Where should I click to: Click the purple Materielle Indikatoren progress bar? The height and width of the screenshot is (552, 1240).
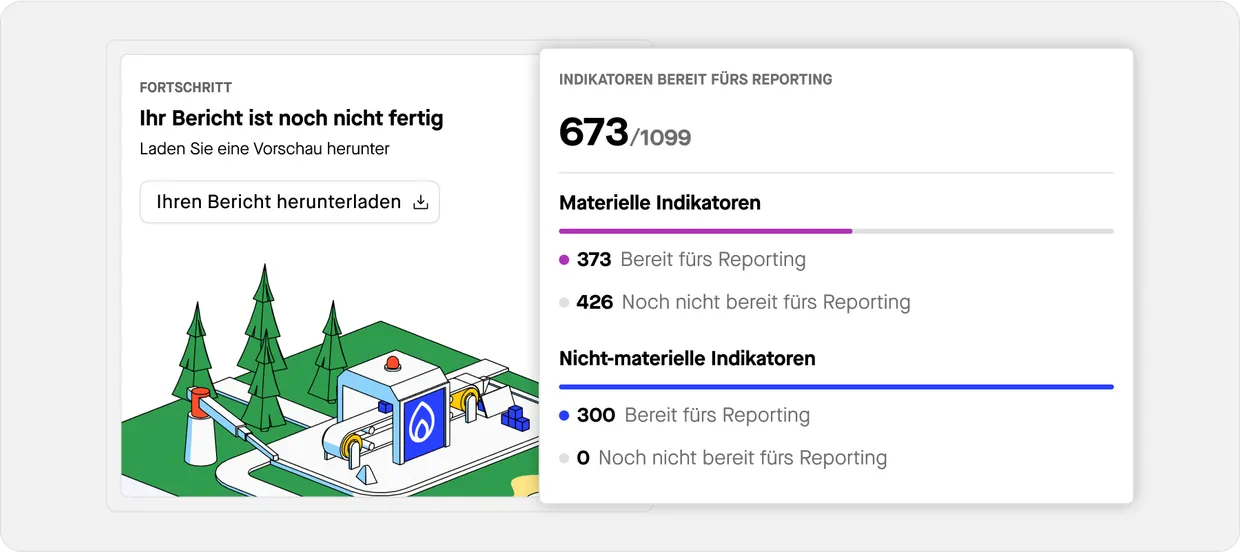tap(705, 231)
